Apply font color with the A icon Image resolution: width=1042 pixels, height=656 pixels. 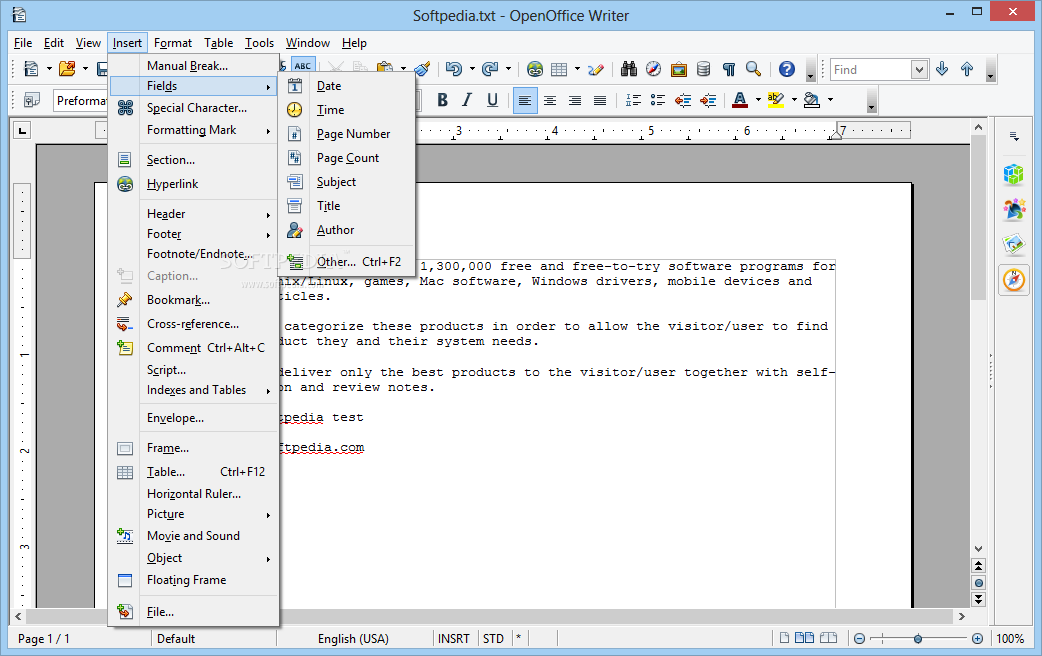point(740,100)
